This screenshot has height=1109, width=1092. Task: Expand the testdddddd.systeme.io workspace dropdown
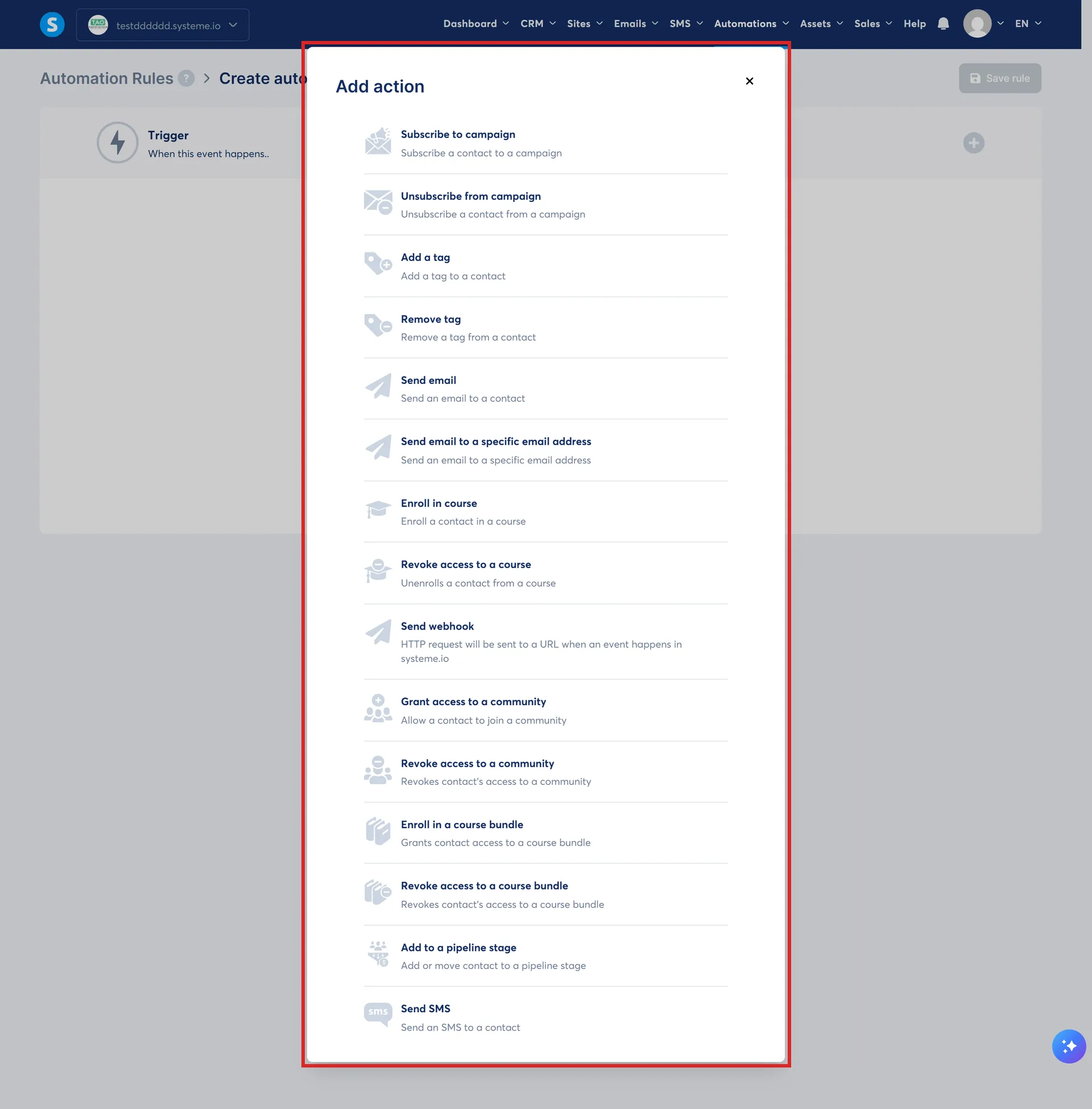[163, 24]
